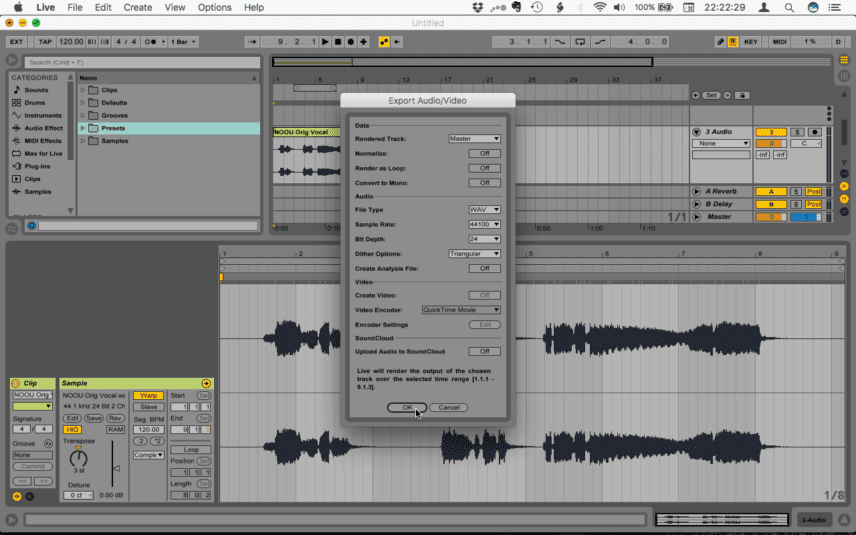
Task: Open the Help menu
Action: pos(254,7)
